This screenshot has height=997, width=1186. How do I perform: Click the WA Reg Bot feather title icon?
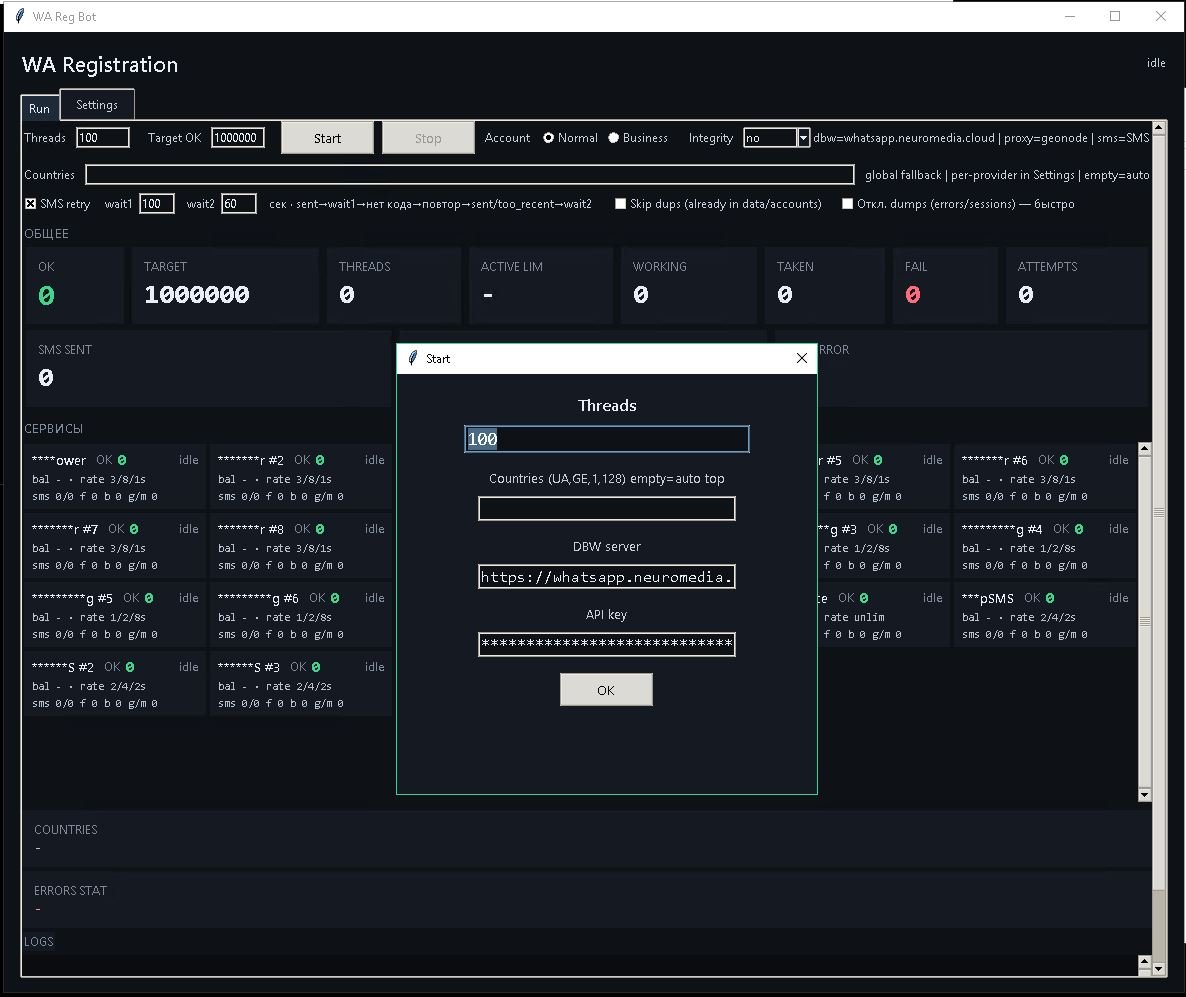pos(20,16)
